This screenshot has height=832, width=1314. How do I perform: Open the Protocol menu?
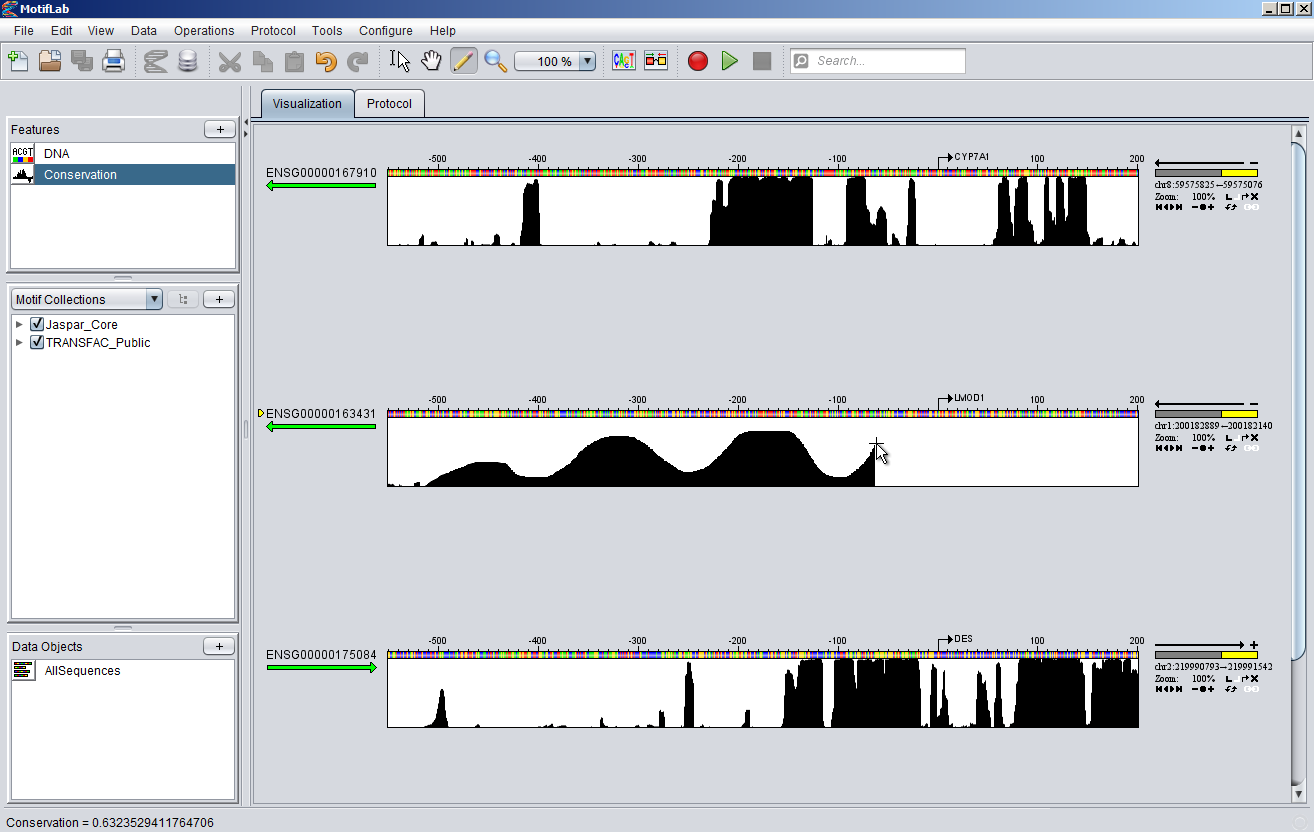(x=273, y=31)
